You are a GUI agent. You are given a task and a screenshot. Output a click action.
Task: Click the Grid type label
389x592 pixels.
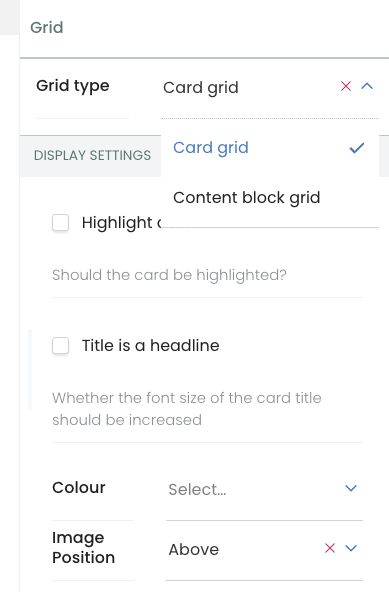click(73, 86)
